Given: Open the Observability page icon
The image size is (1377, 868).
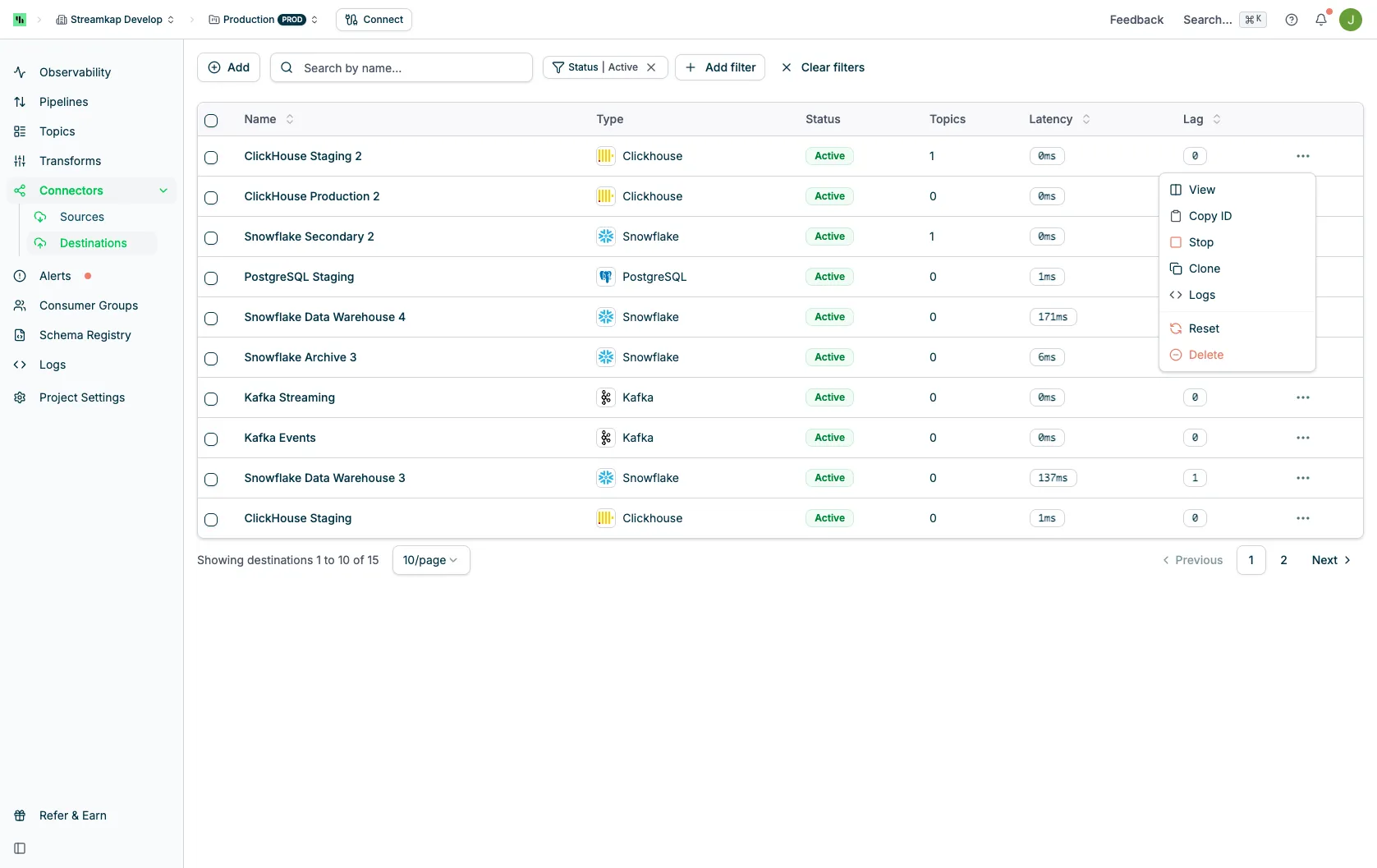Looking at the screenshot, I should [x=20, y=72].
